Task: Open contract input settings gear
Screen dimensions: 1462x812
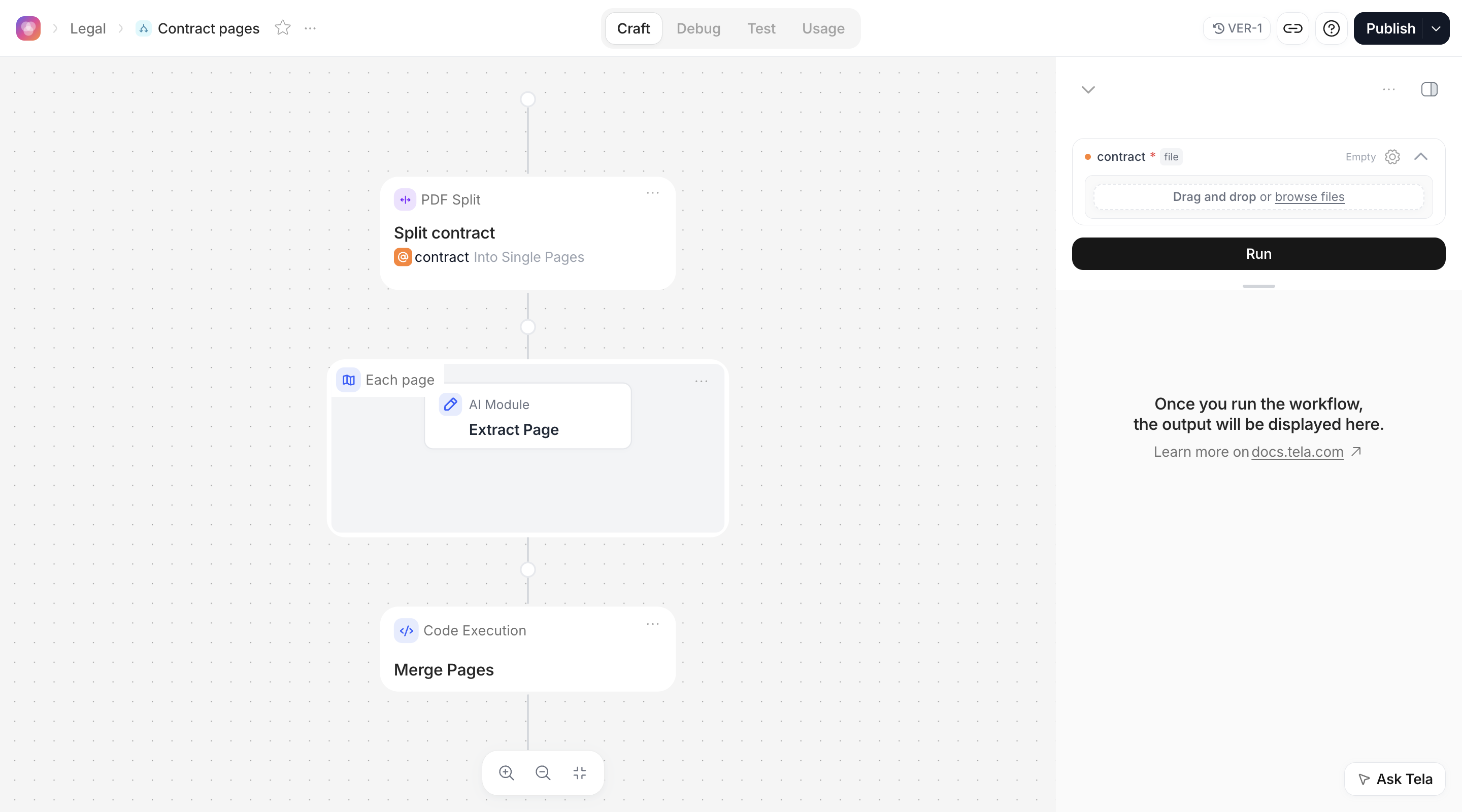Action: click(1392, 157)
